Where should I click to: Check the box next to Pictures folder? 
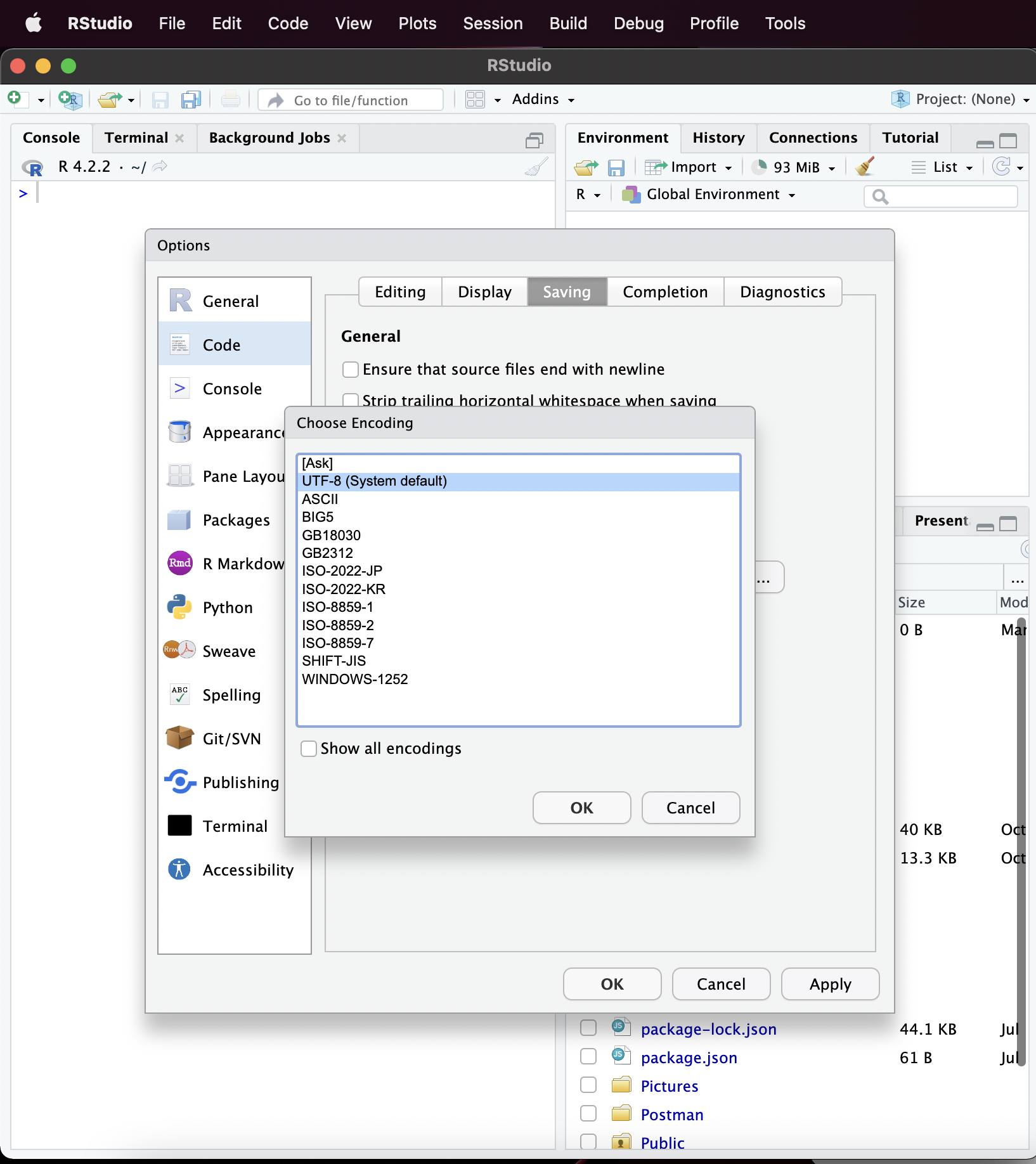tap(588, 1085)
